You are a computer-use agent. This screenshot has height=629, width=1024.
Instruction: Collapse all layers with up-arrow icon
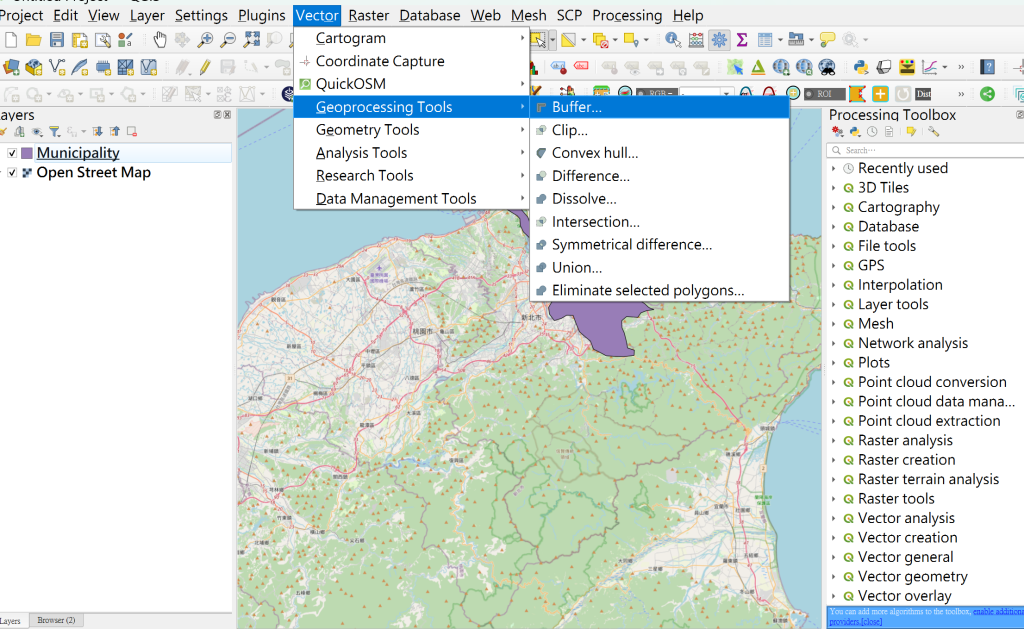[x=114, y=132]
